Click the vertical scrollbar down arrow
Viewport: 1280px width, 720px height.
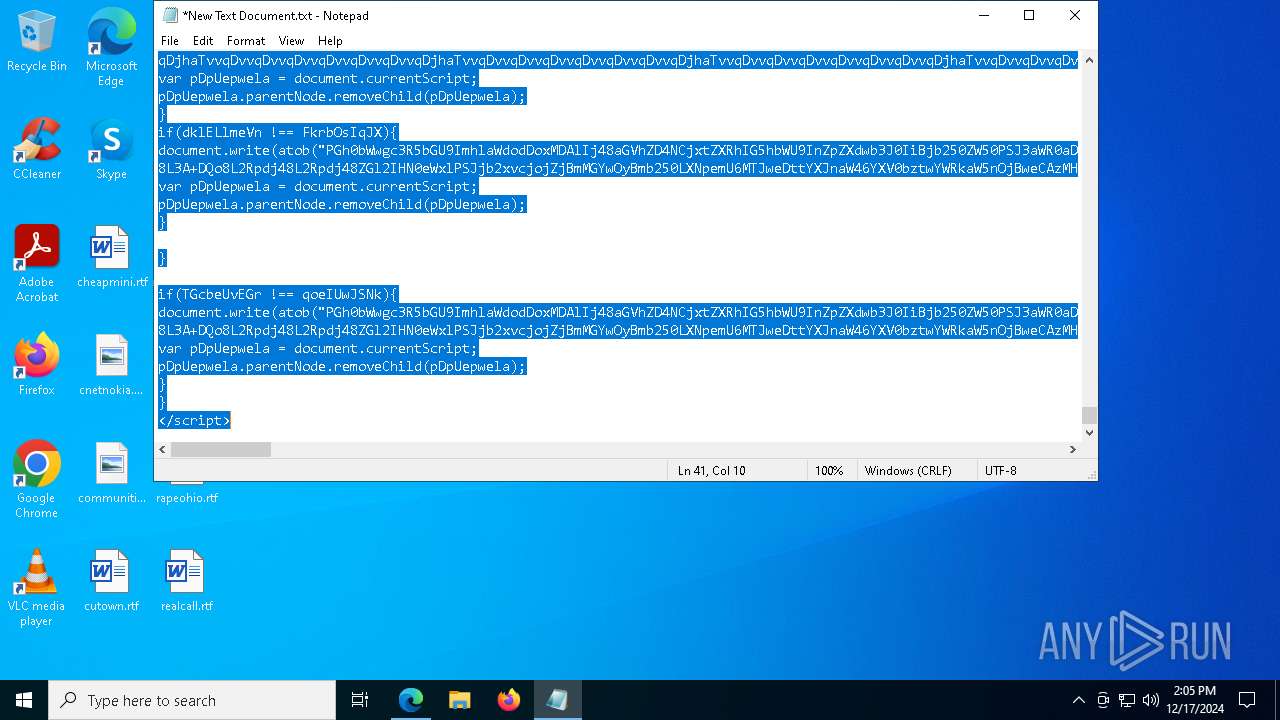point(1089,432)
